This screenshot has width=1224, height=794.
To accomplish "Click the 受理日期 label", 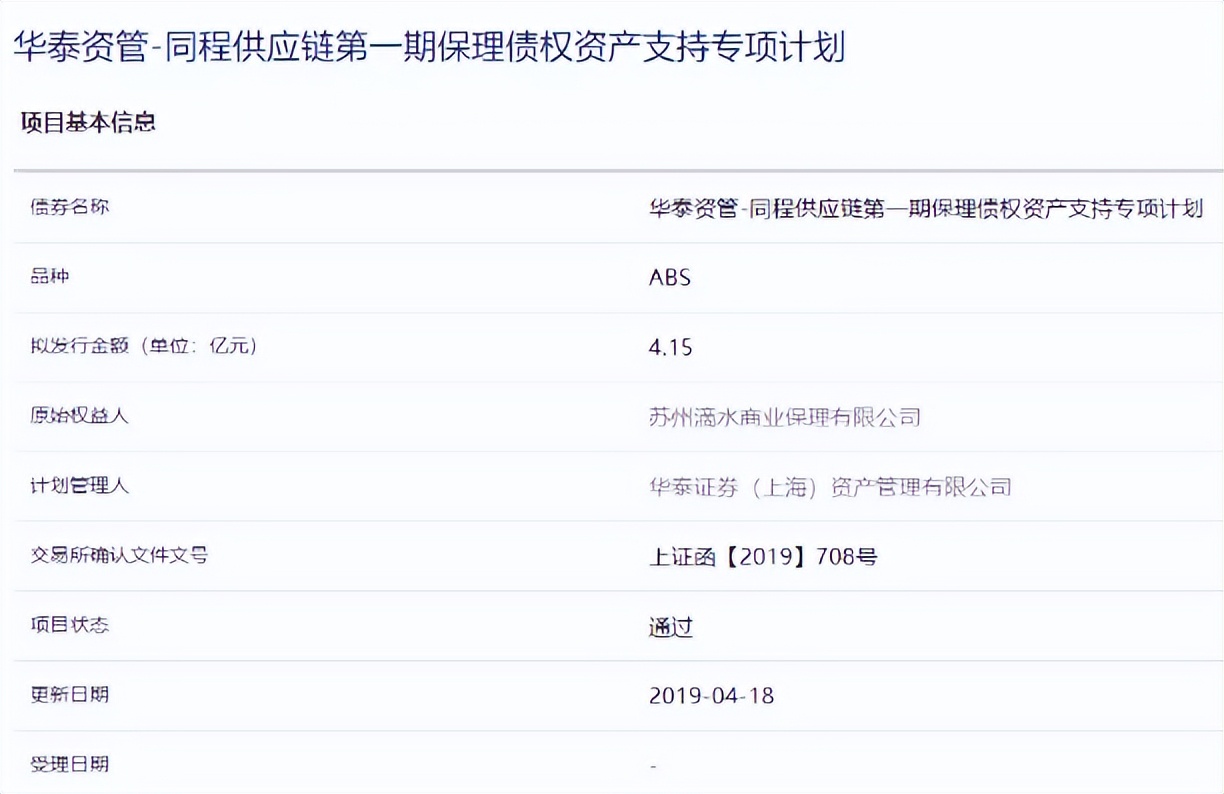I will [x=69, y=764].
